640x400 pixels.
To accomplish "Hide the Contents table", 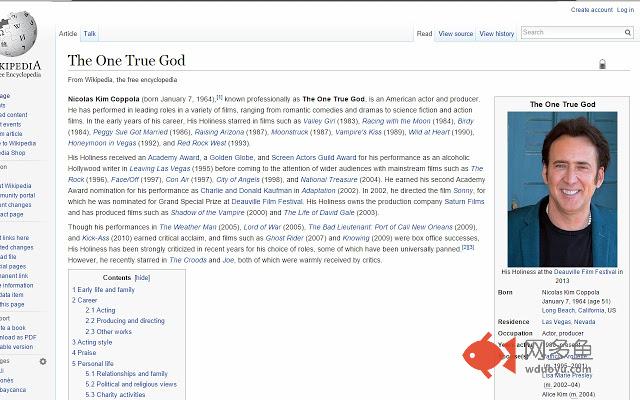I will click(142, 278).
